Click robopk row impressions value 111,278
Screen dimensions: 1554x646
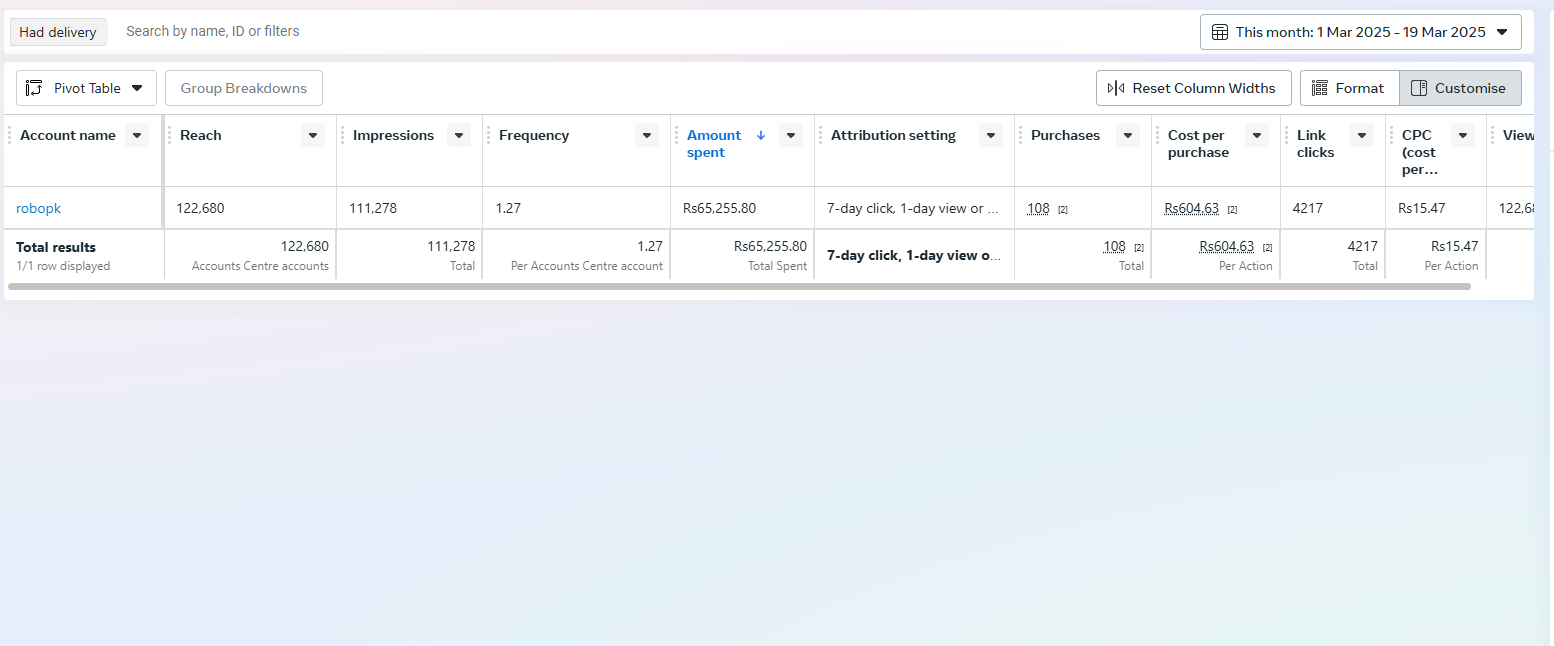373,208
